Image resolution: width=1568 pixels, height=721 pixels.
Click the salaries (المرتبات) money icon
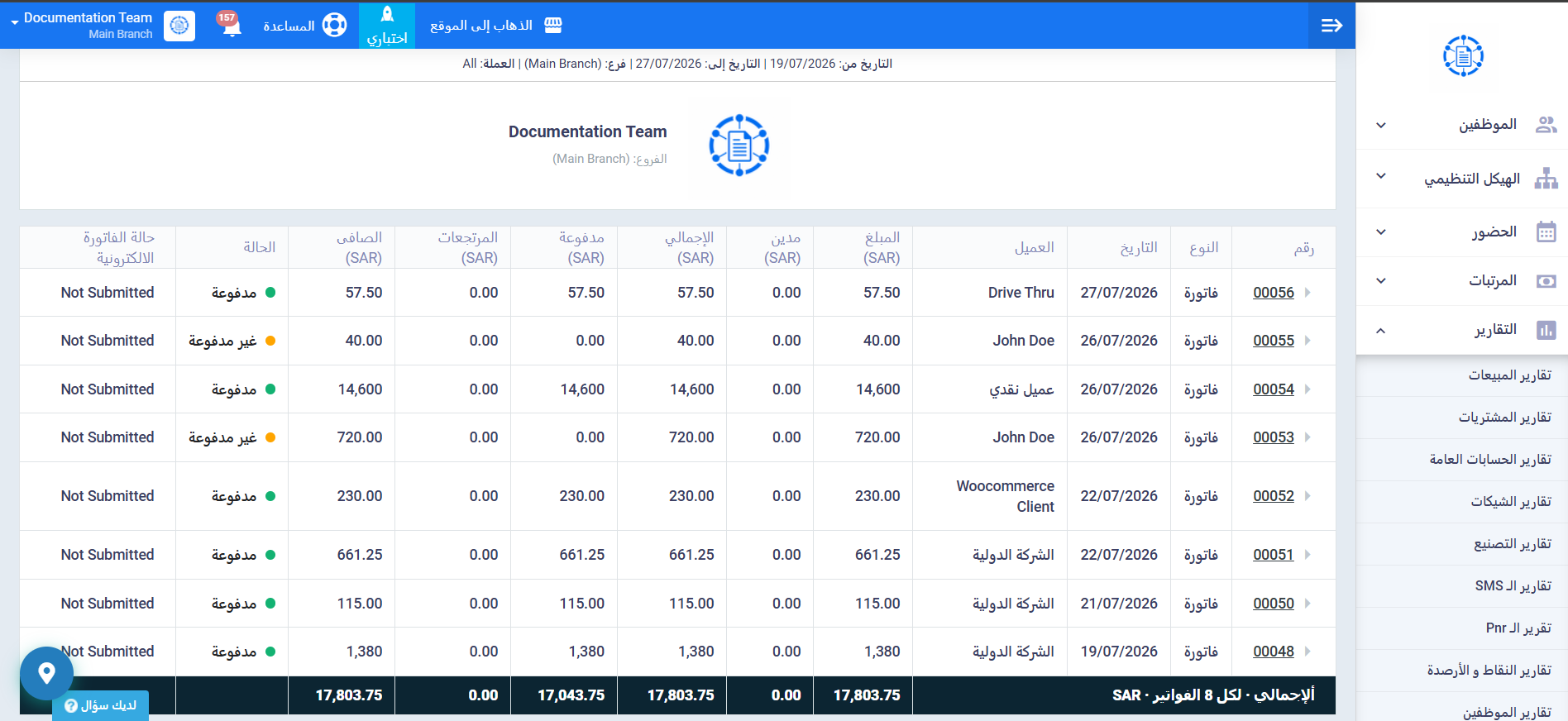click(x=1546, y=281)
